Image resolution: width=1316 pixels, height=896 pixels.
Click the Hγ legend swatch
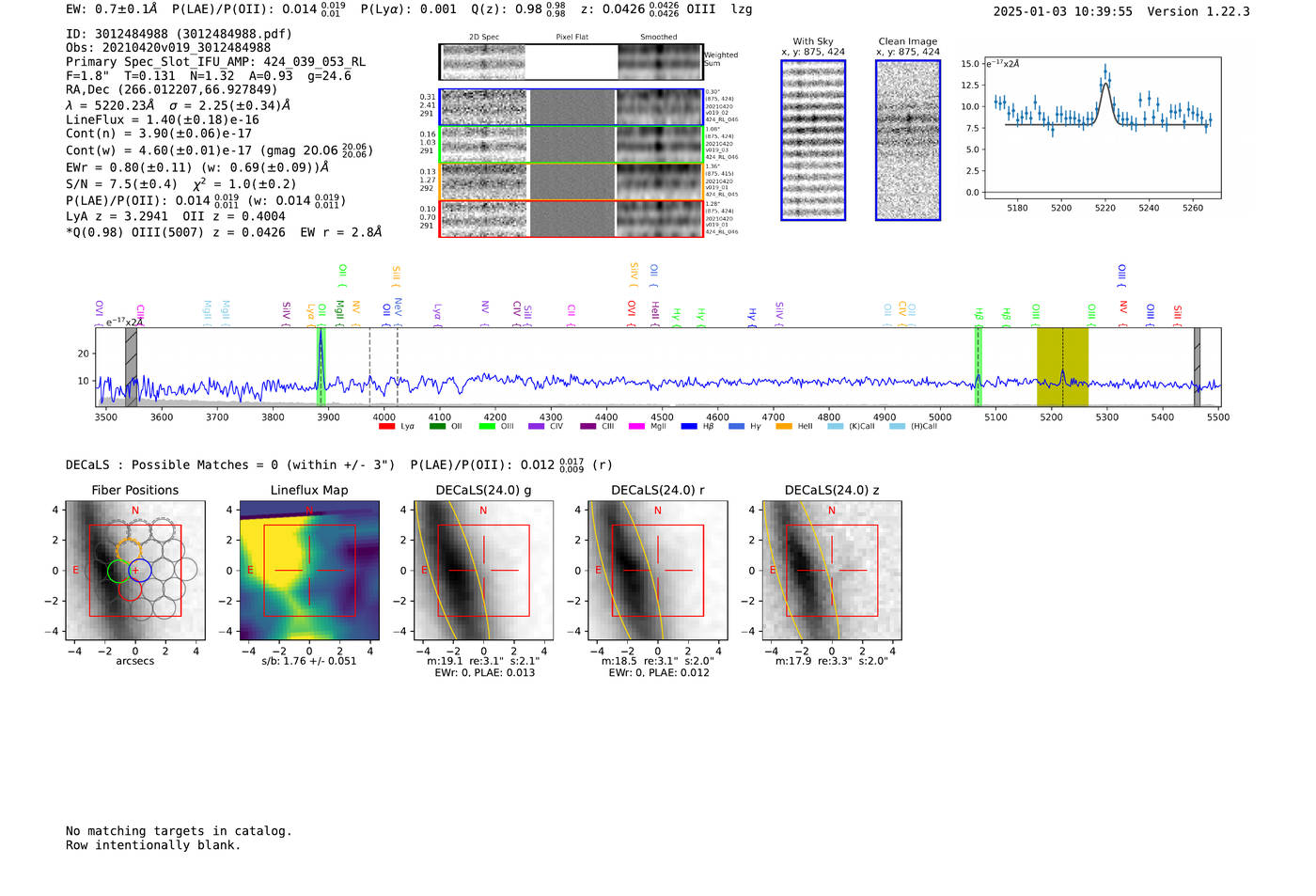736,426
